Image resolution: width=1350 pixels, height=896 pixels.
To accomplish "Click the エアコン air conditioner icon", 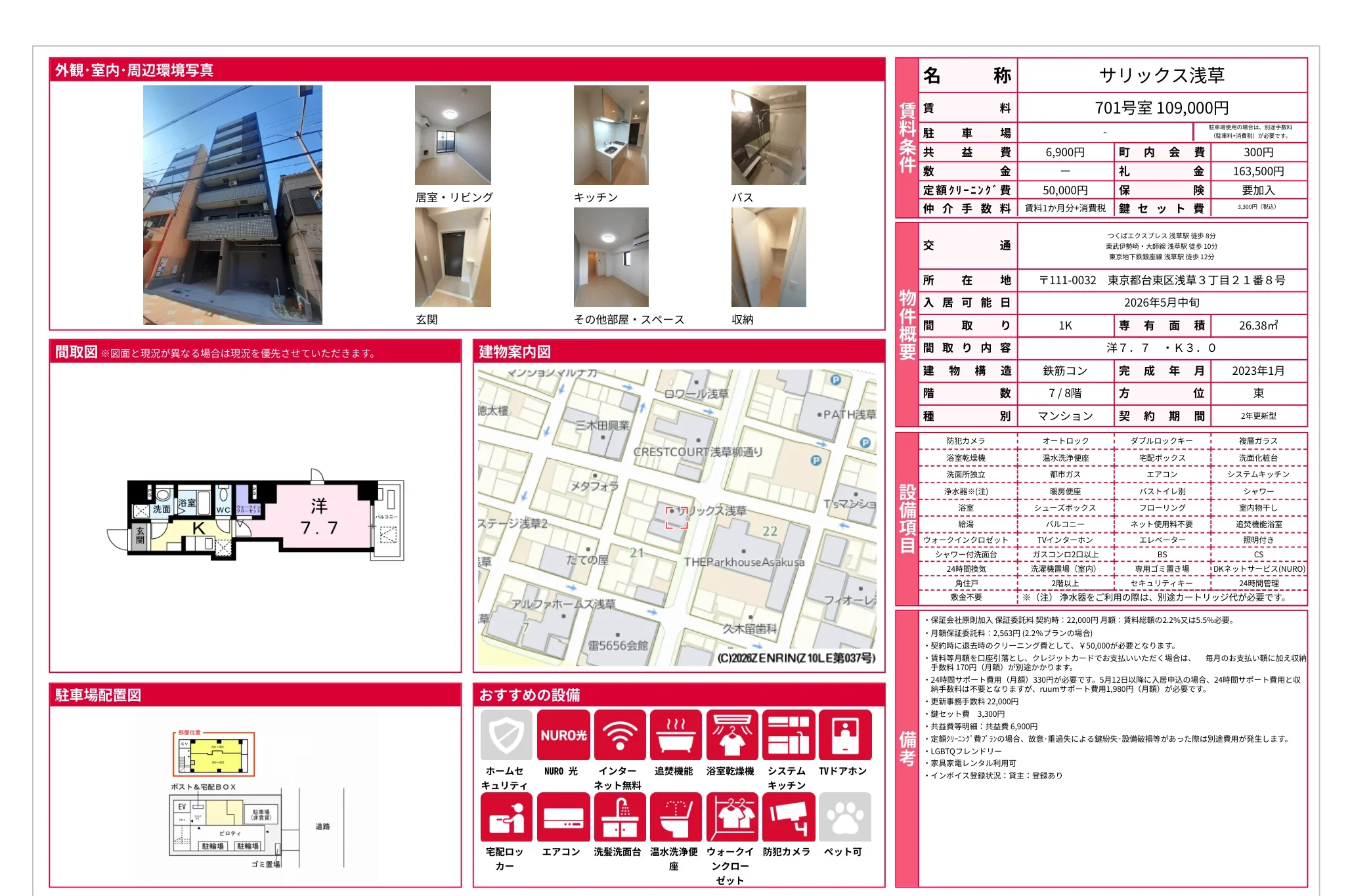I will (x=563, y=817).
